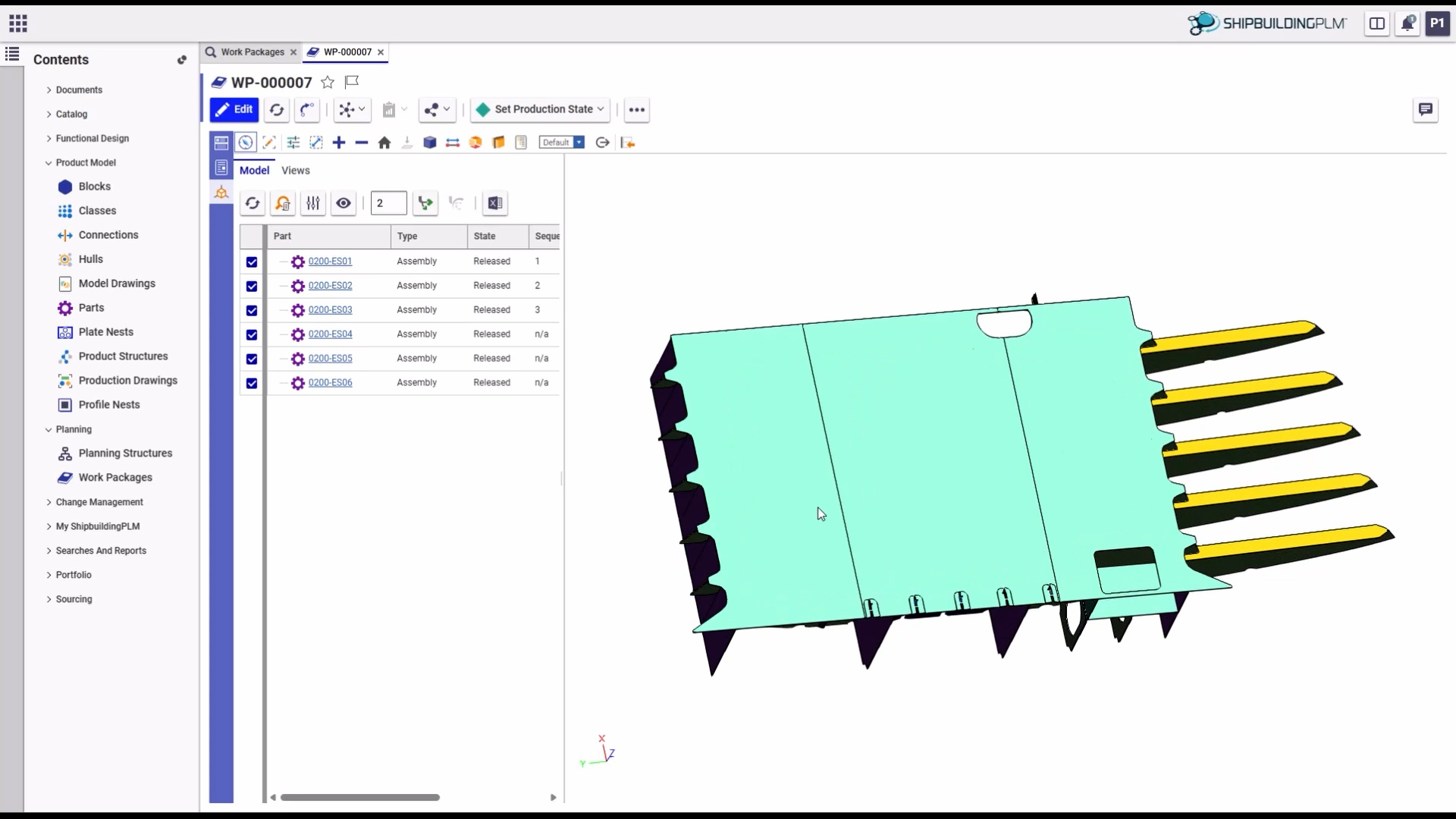Open the Set Production State dropdown
1456x819 pixels.
[541, 109]
